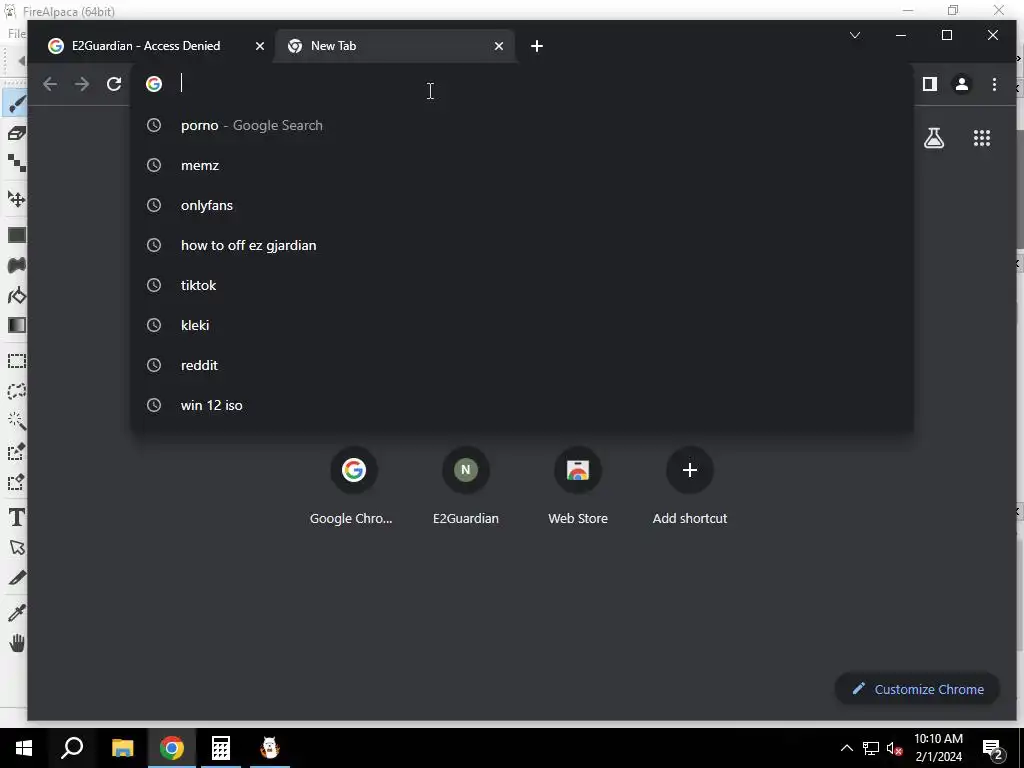Close the New Tab tab

coord(499,46)
